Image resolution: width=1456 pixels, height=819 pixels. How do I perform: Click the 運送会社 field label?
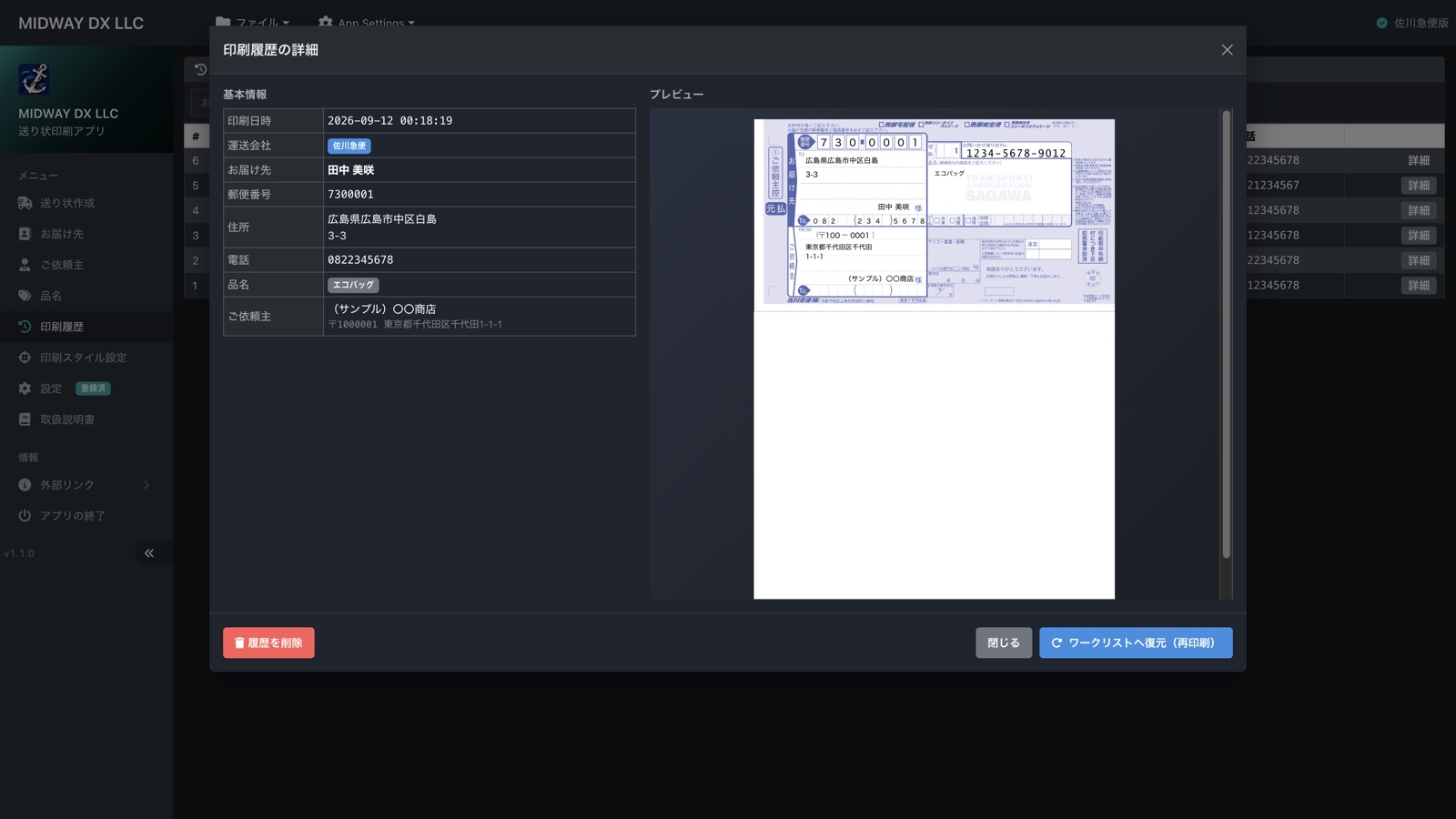tap(249, 146)
